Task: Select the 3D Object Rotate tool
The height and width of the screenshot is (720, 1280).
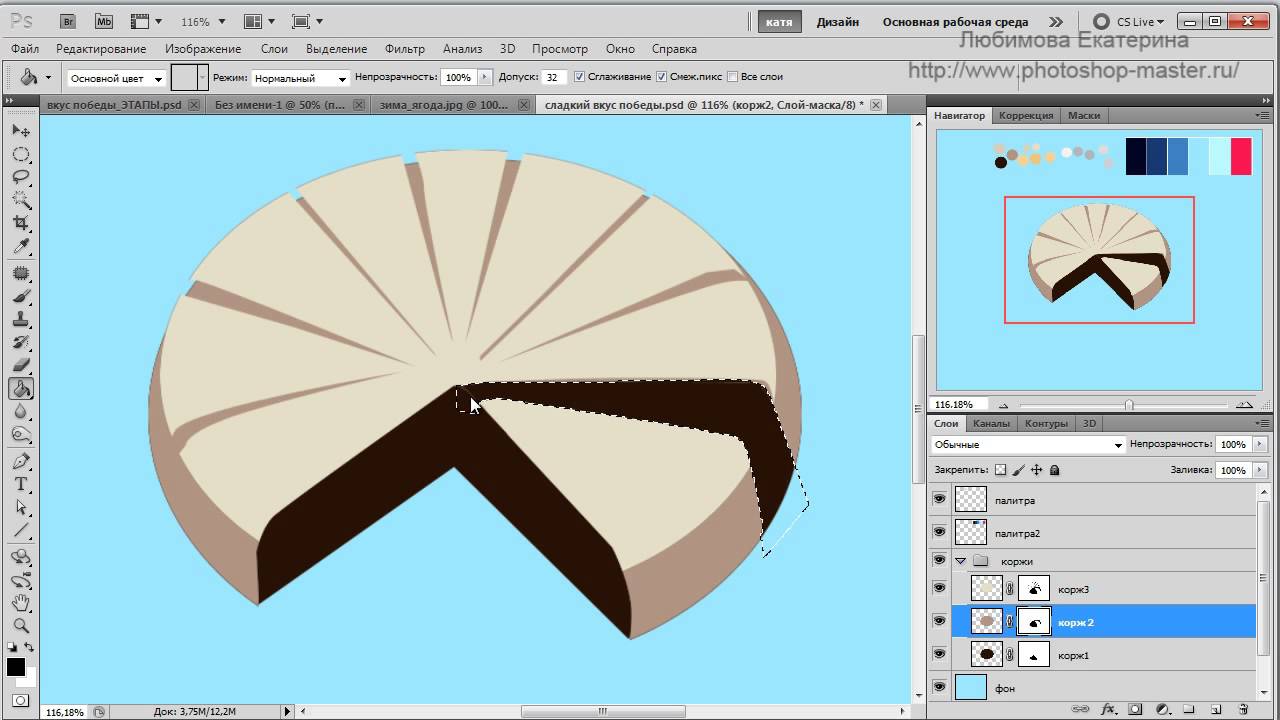Action: pos(21,557)
